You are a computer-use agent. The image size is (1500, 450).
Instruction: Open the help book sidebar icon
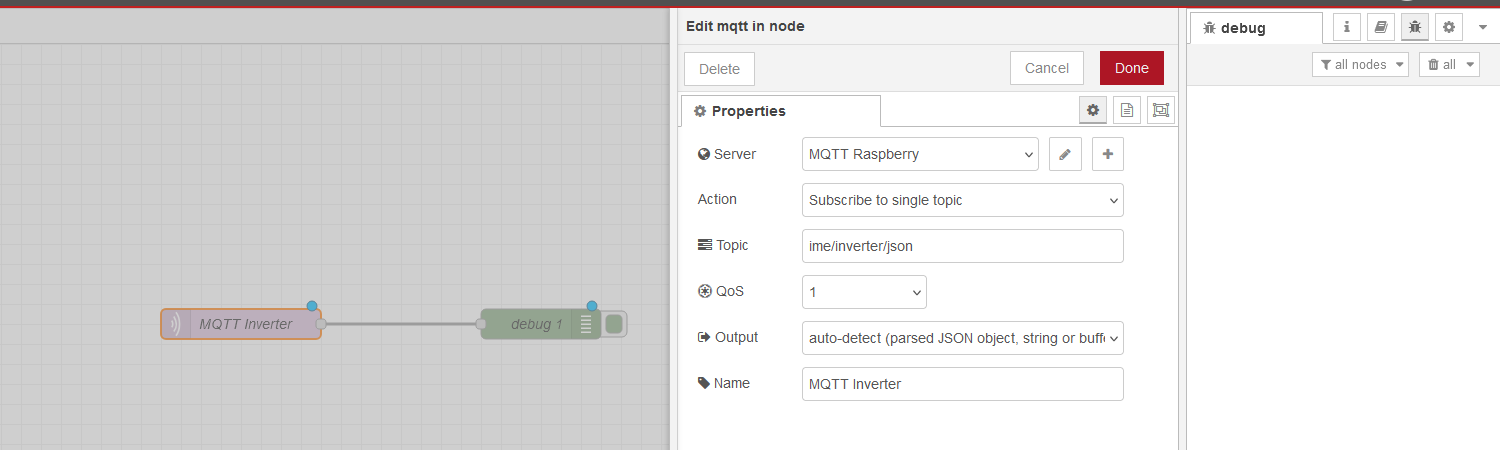coord(1381,27)
